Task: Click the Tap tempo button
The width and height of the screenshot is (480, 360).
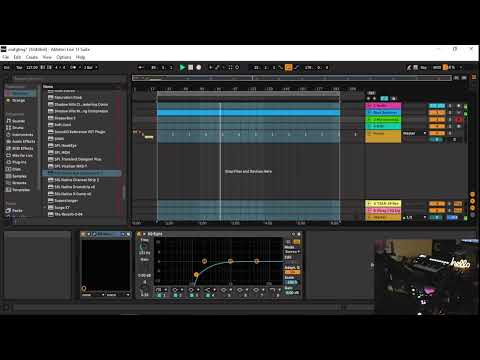Action: (19, 67)
